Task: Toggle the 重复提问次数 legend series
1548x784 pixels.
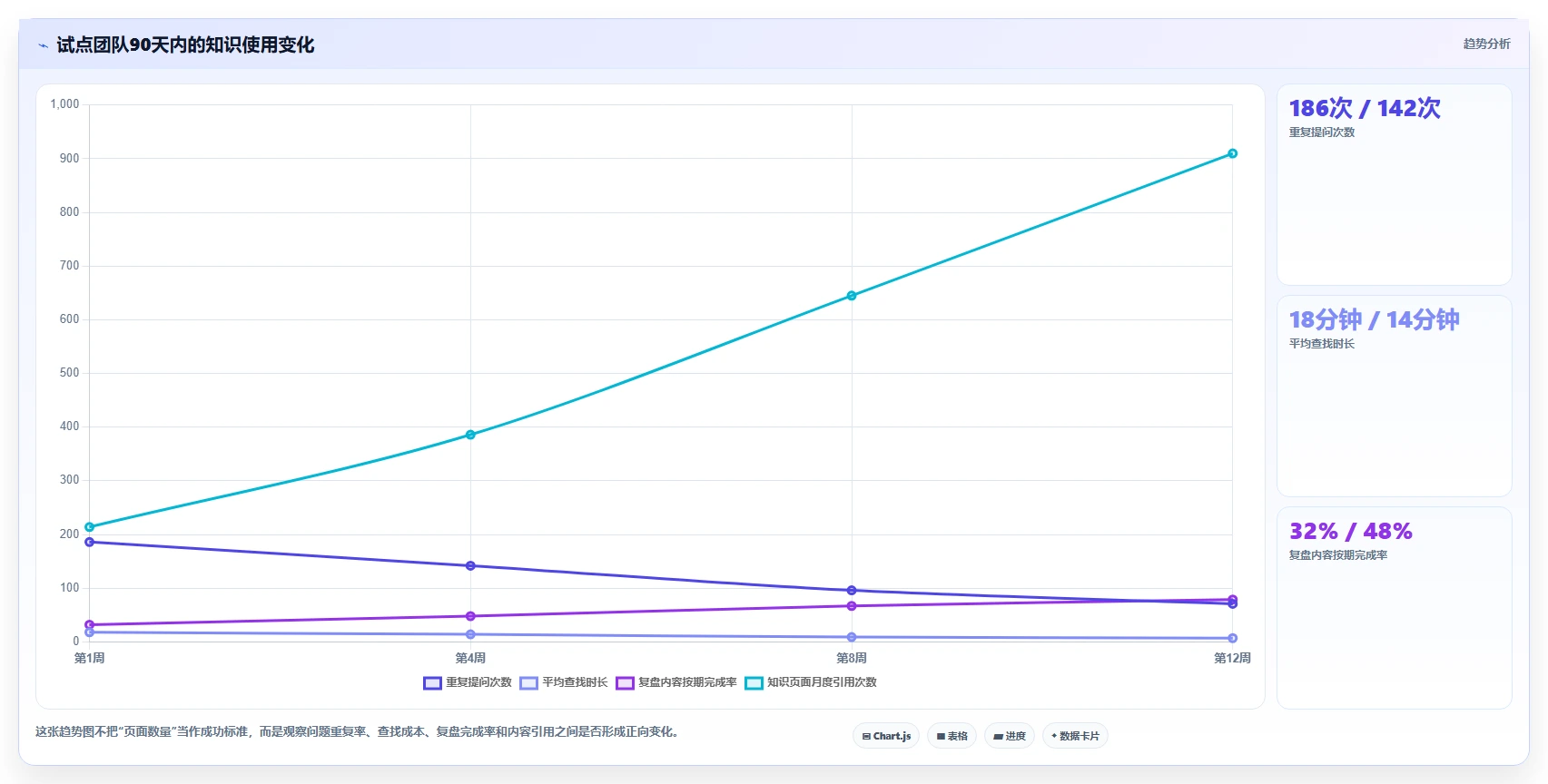Action: pyautogui.click(x=468, y=682)
